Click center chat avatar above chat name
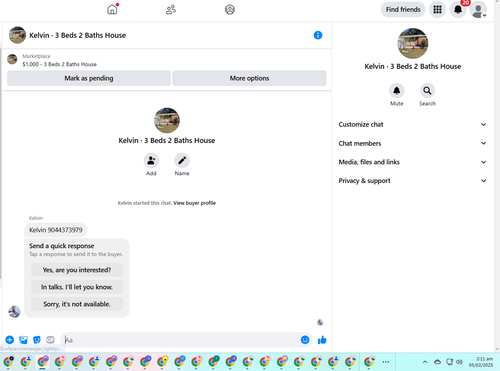The height and width of the screenshot is (371, 500). (x=167, y=120)
